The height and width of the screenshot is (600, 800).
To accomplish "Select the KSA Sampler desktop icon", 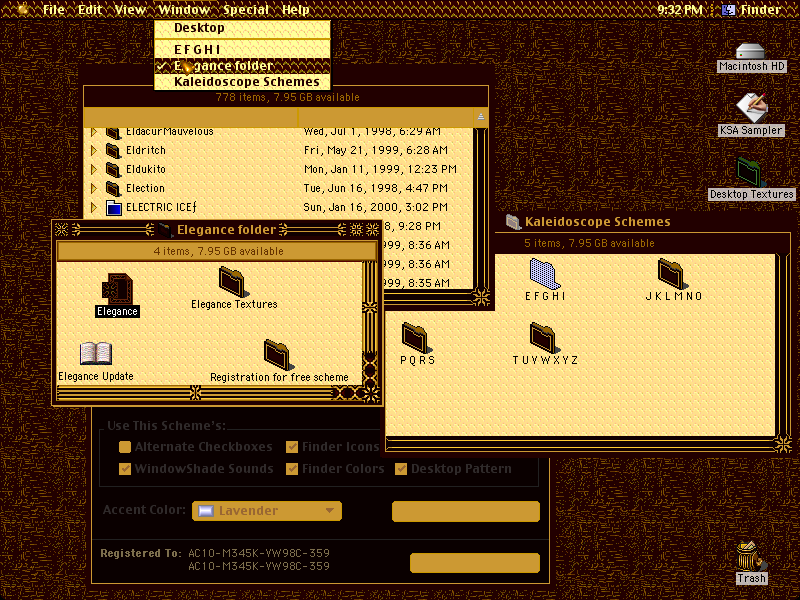I will [751, 108].
